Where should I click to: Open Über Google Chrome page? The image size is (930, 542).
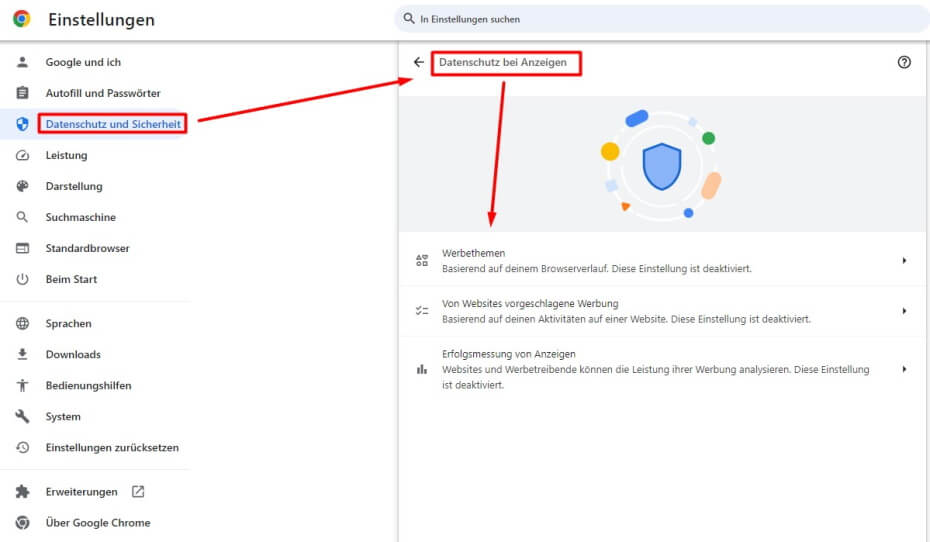click(98, 522)
